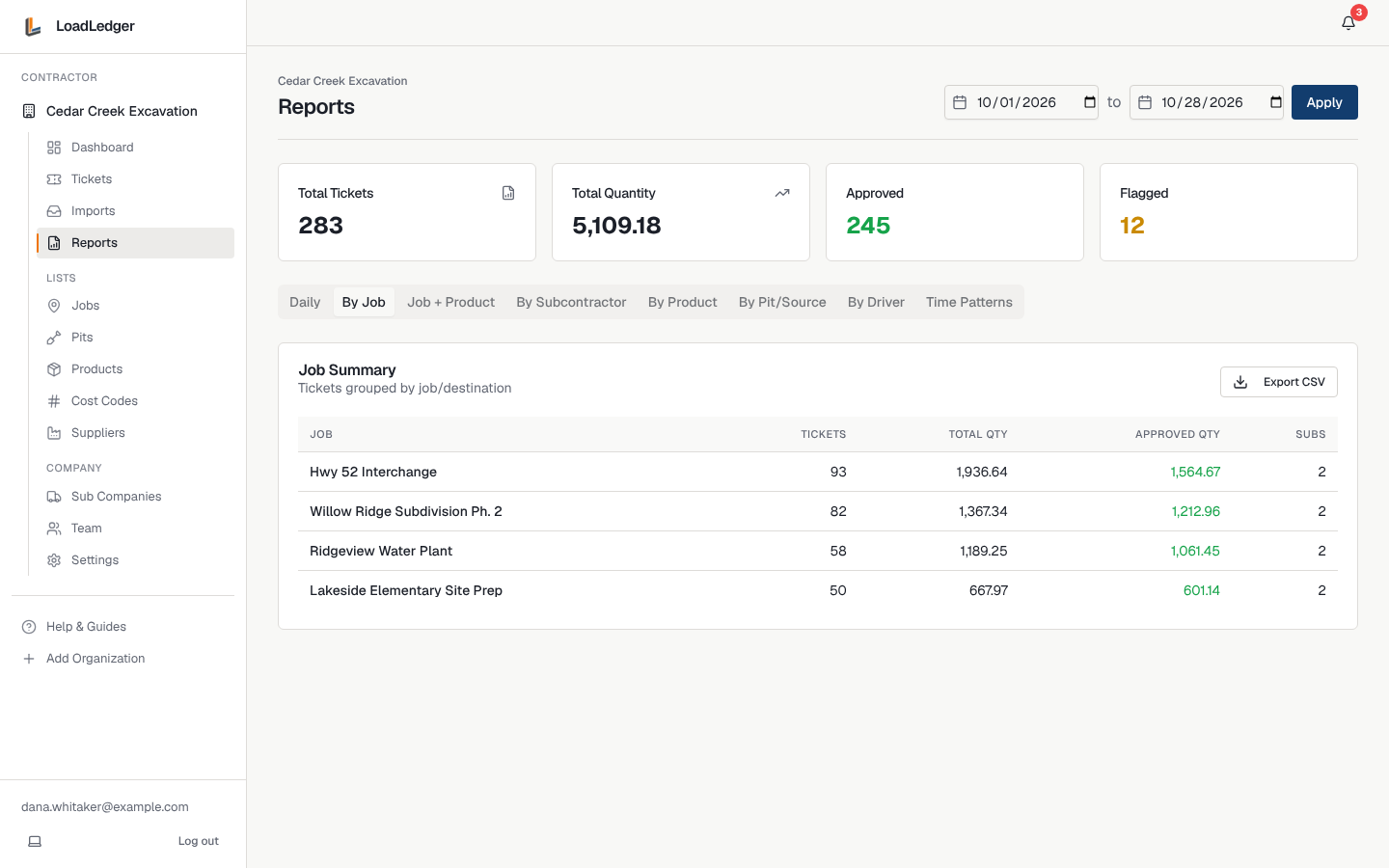
Task: Click the Cost Codes hash icon
Action: [54, 401]
